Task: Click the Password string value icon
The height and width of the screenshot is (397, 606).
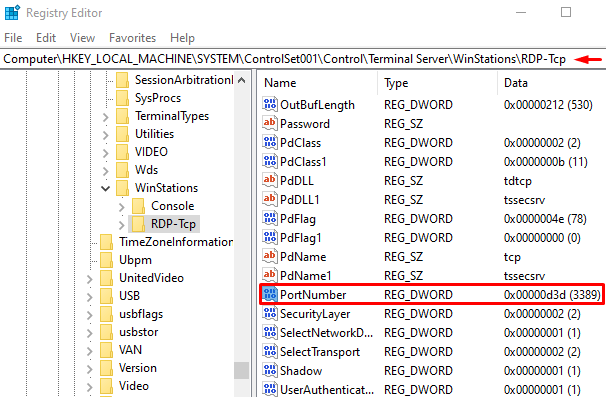Action: 270,124
